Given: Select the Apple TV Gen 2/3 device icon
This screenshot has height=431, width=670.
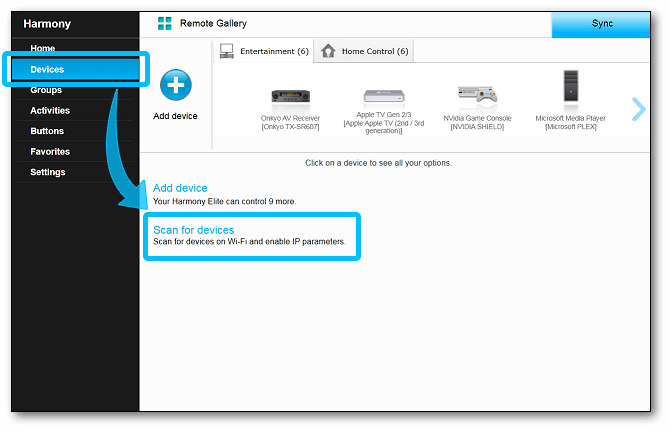Looking at the screenshot, I should (384, 96).
